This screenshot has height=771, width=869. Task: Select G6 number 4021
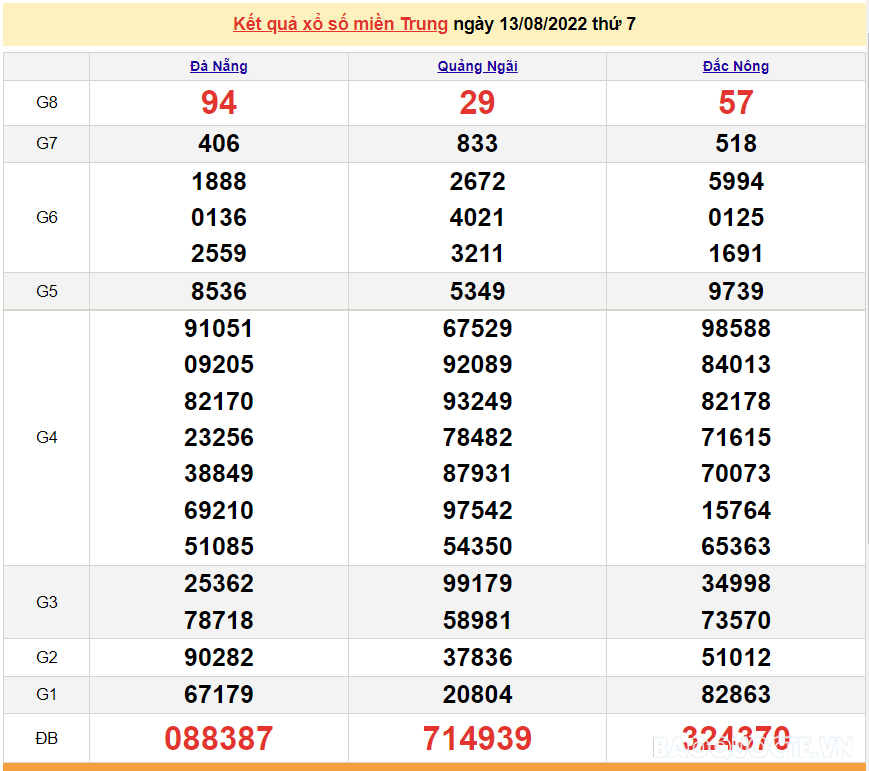point(477,218)
